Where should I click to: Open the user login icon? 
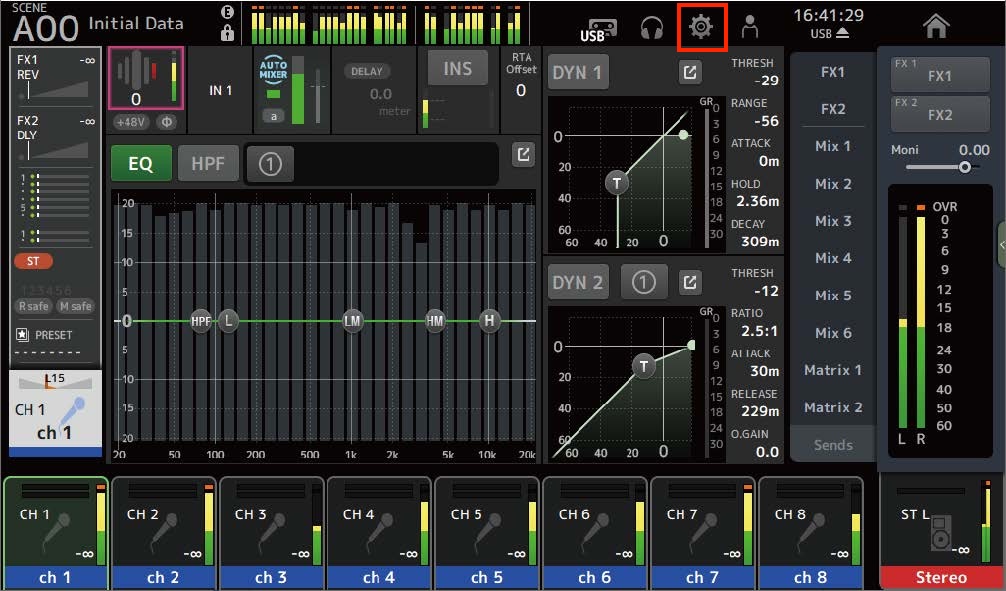749,27
